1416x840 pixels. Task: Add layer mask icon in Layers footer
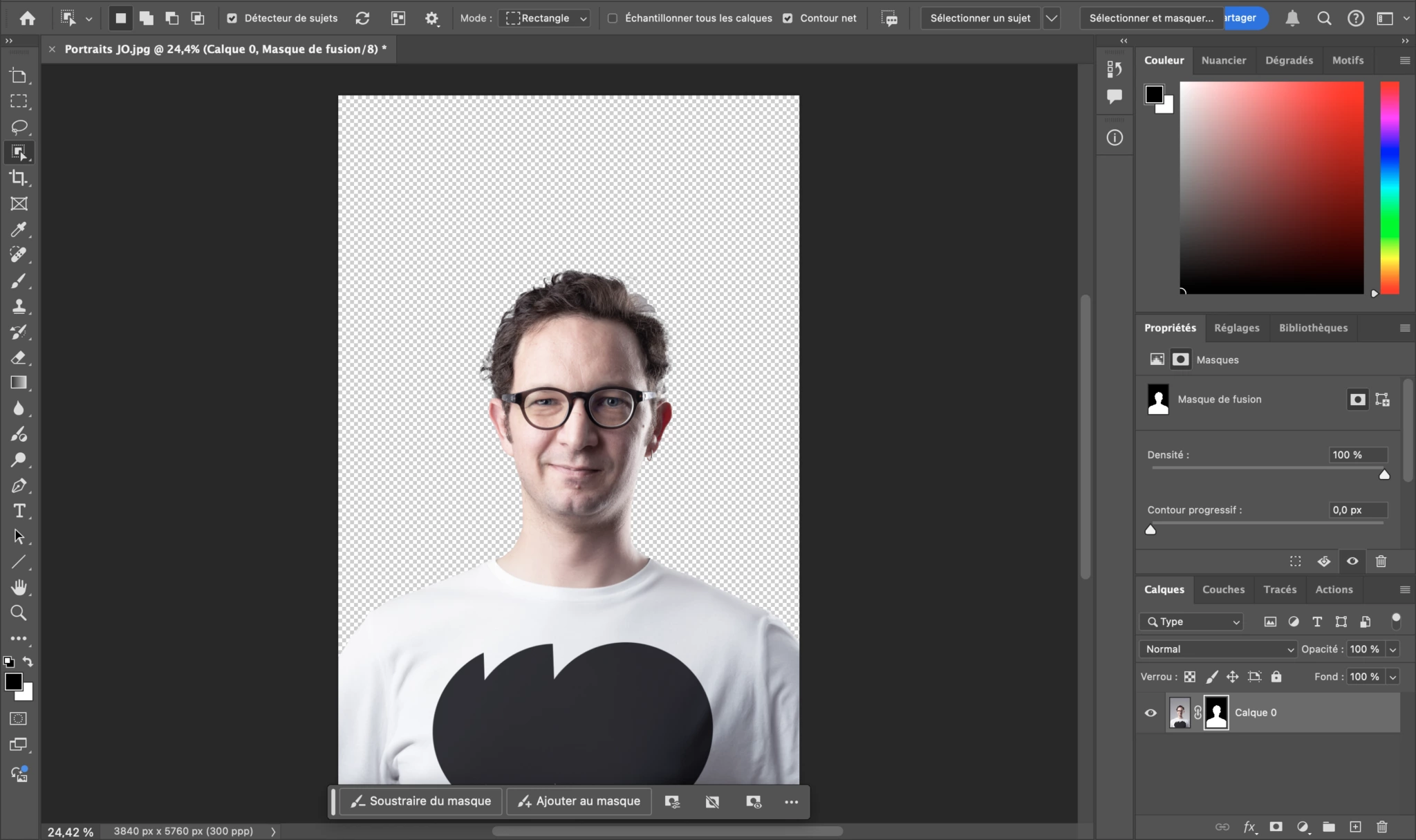1276,827
